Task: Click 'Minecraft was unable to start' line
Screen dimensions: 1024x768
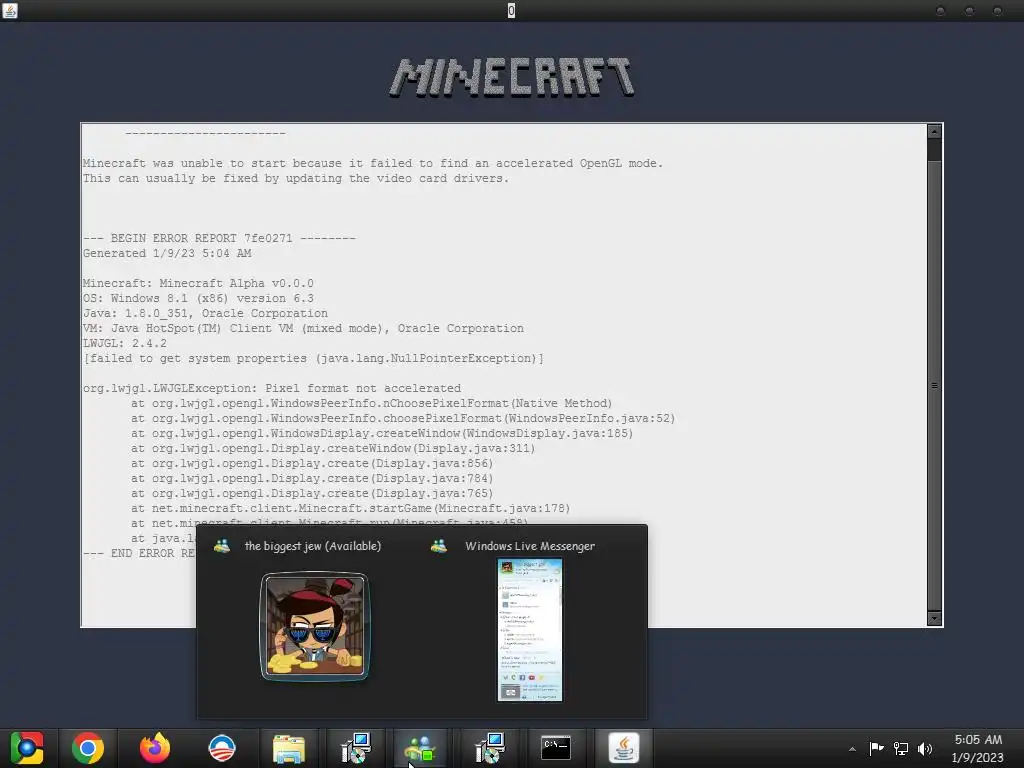Action: (x=373, y=163)
